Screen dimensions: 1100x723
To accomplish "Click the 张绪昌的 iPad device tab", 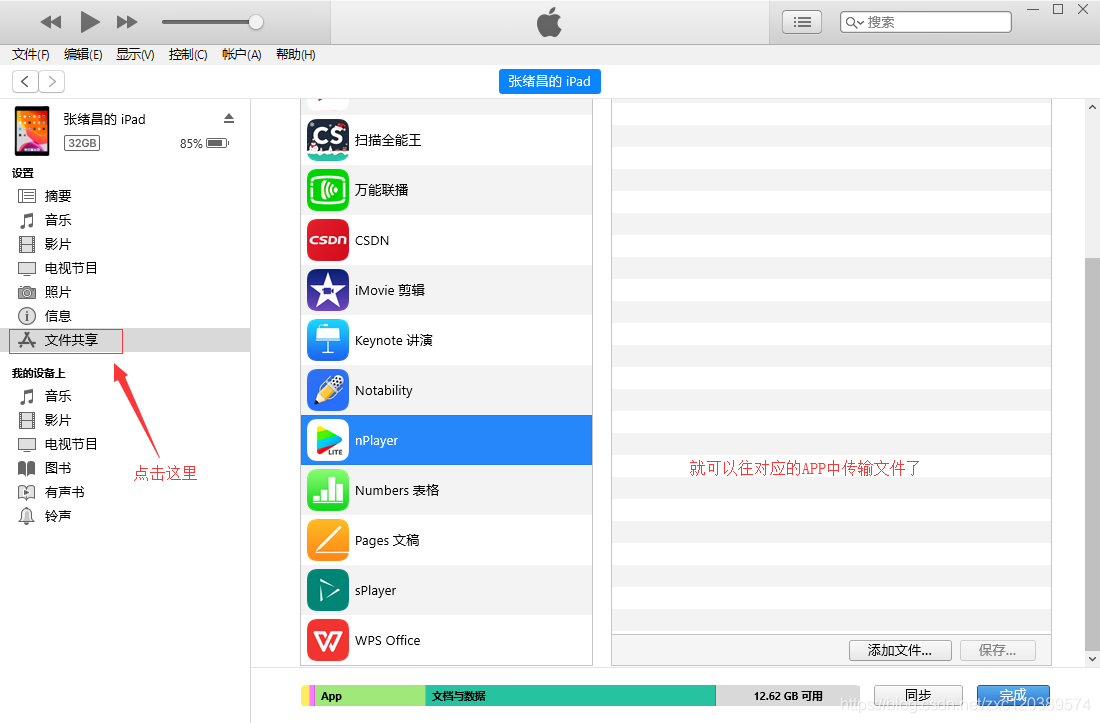I will [549, 81].
